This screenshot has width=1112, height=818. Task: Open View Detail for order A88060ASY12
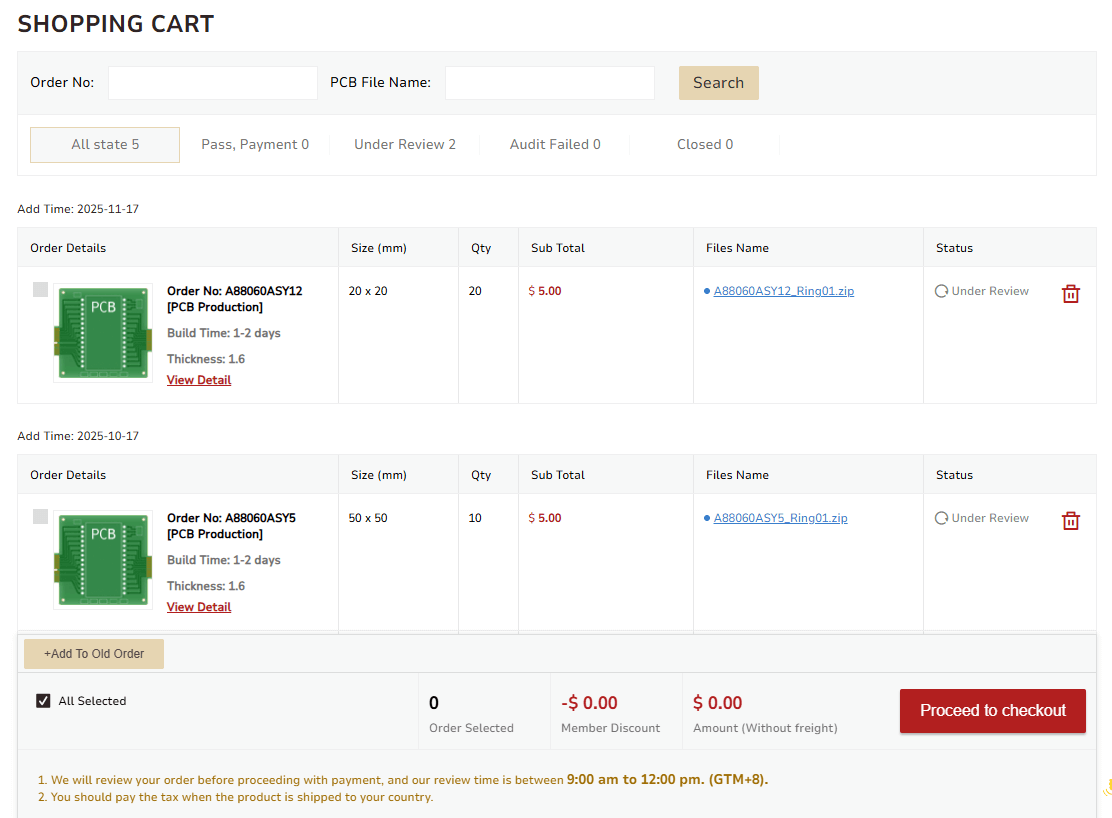pyautogui.click(x=199, y=380)
